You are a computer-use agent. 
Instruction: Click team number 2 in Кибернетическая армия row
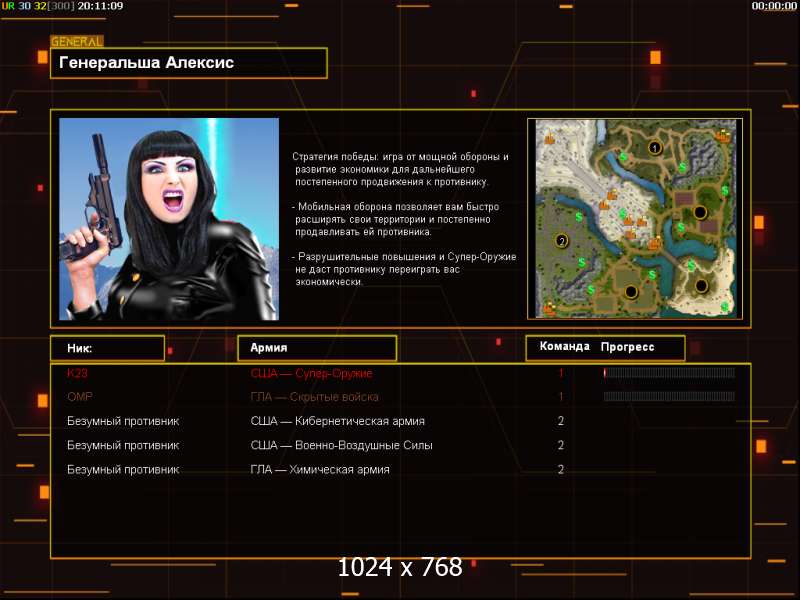click(561, 421)
